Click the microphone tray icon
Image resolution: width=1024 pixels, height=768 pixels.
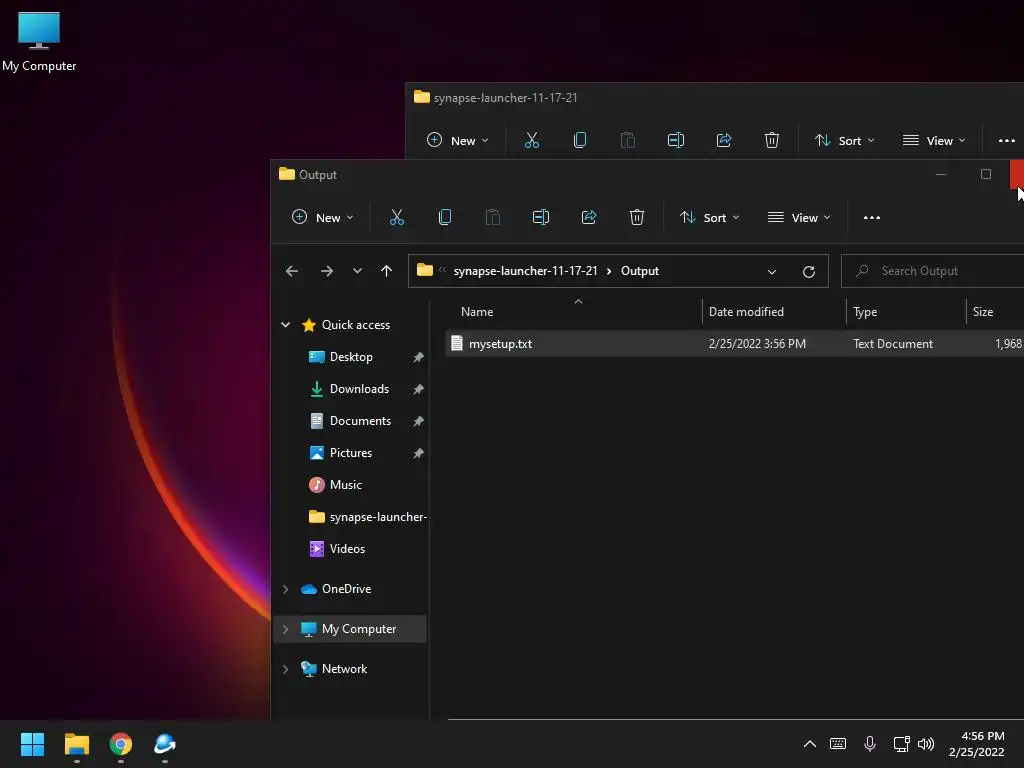870,744
